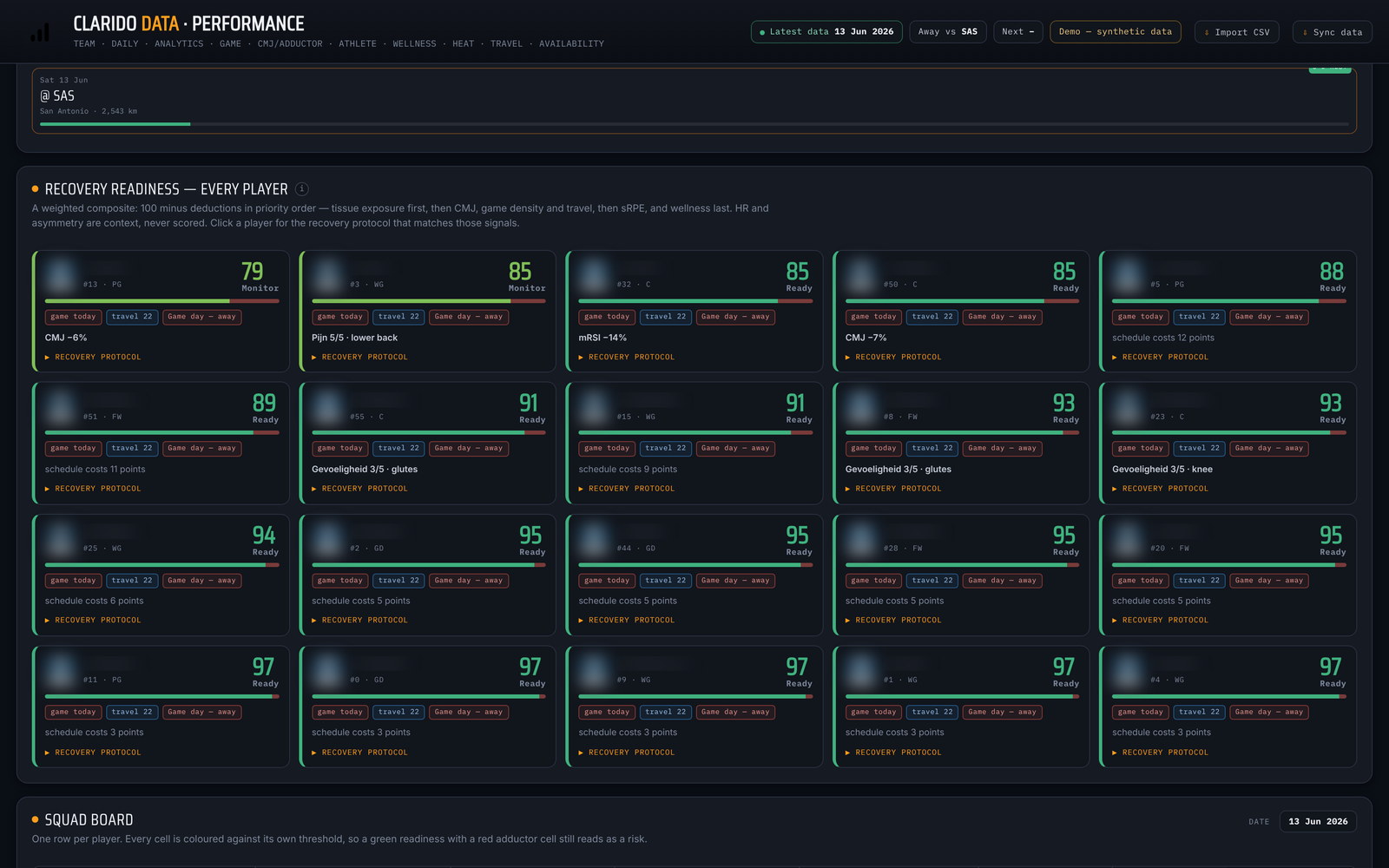The height and width of the screenshot is (868, 1389).
Task: Expand Recovery Protocol for player #32 C
Action: (626, 357)
